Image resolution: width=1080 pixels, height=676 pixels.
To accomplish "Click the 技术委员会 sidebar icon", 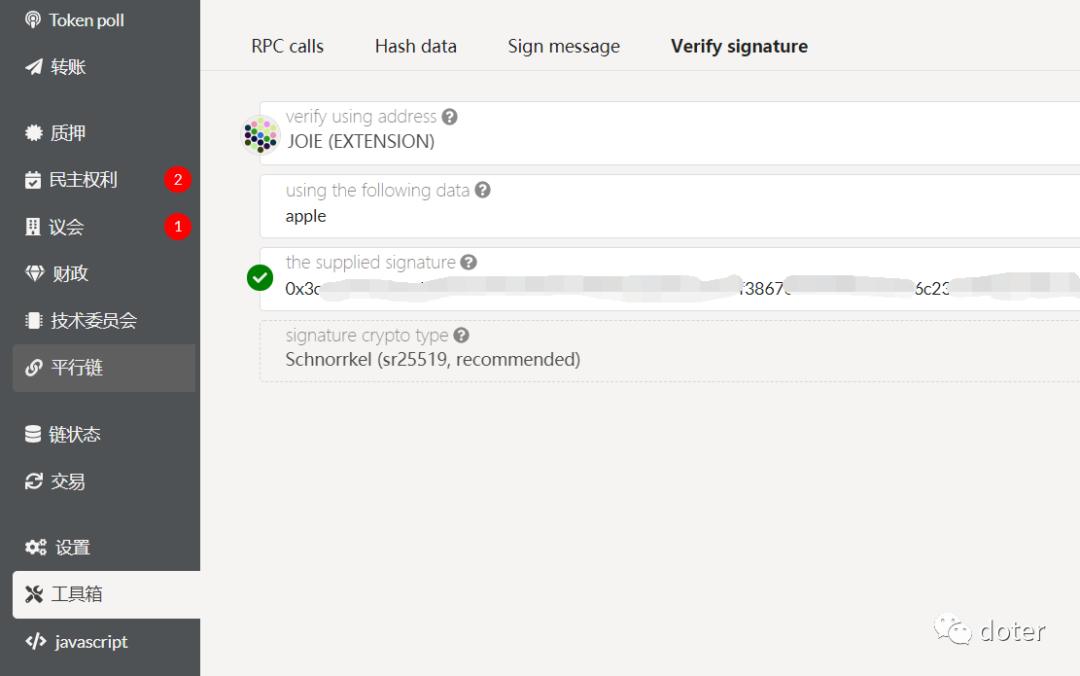I will click(34, 321).
